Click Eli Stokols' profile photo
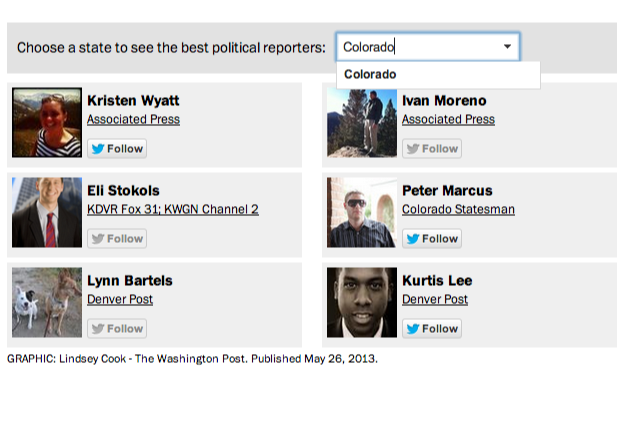The height and width of the screenshot is (421, 636). coord(47,213)
